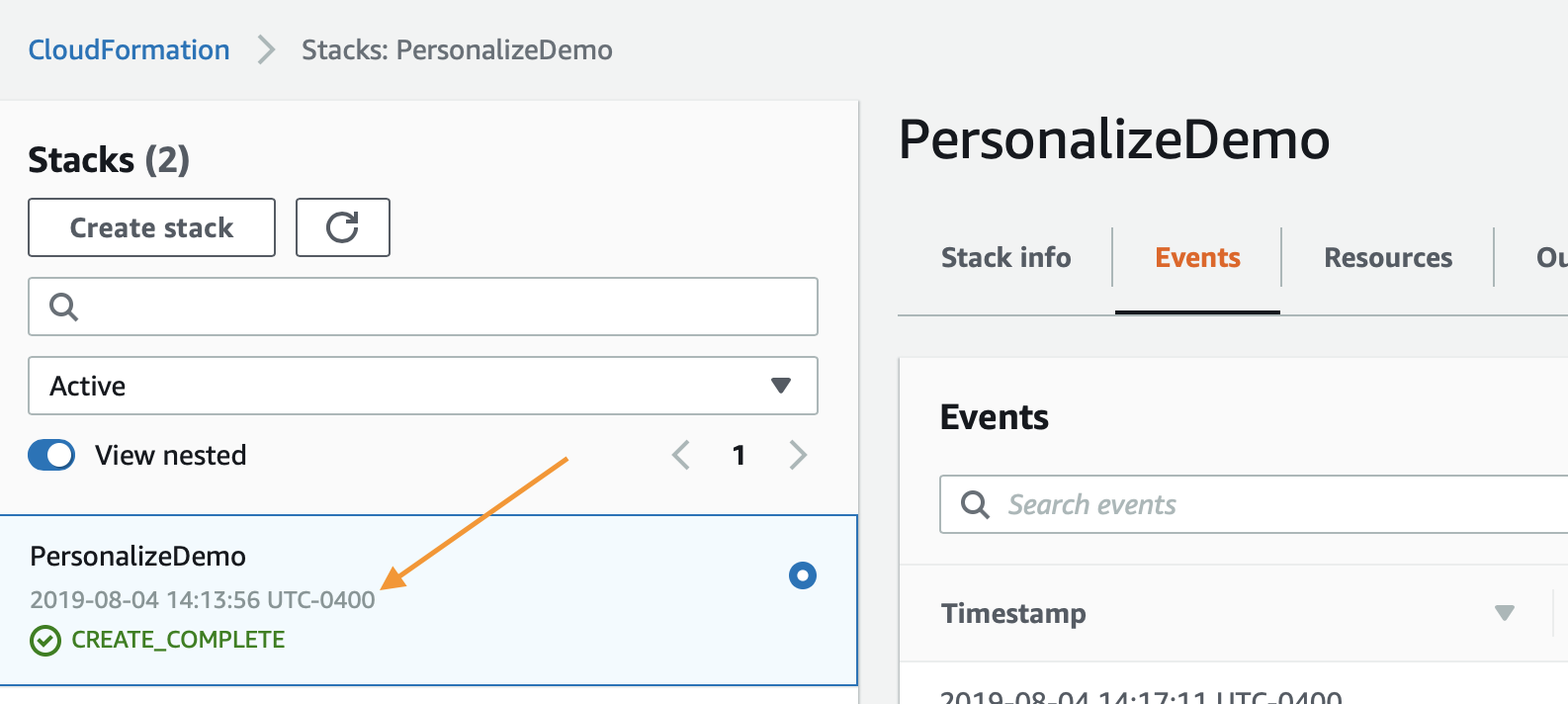
Task: Switch to the Events tab
Action: tap(1197, 258)
